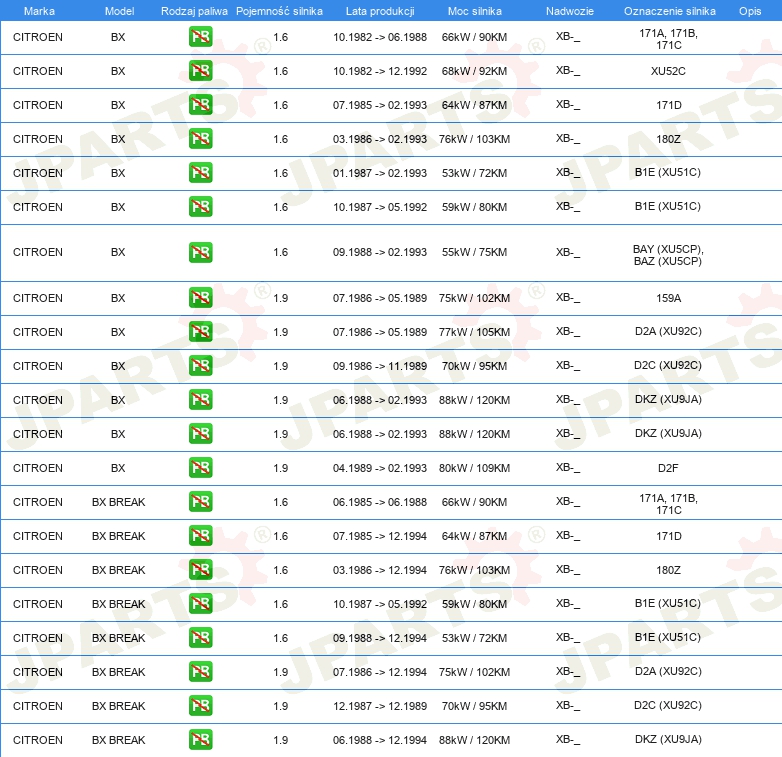Select the date cell 09.1986 -> 11.1989
782x757 pixels.
click(380, 366)
